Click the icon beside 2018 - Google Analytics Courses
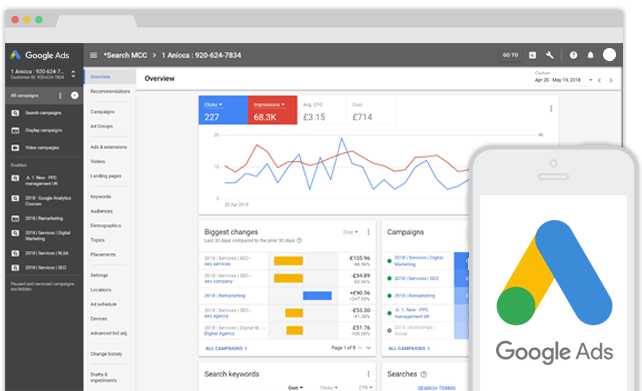642x391 pixels. tap(15, 198)
